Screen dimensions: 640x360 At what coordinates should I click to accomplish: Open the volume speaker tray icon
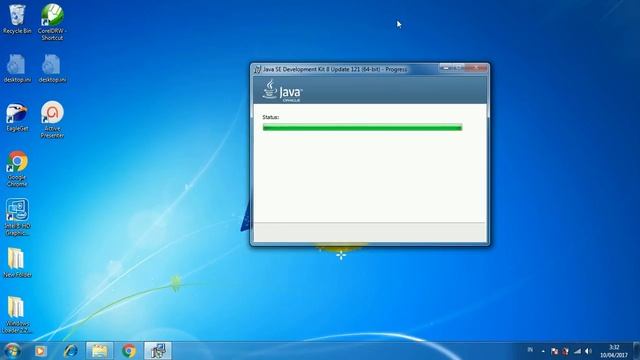point(588,351)
